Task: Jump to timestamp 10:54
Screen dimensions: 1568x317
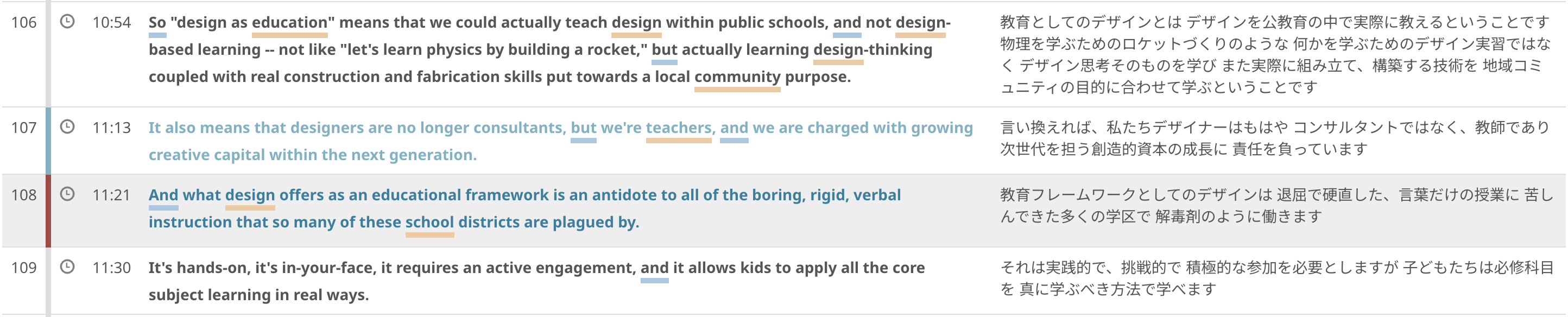Action: [111, 22]
